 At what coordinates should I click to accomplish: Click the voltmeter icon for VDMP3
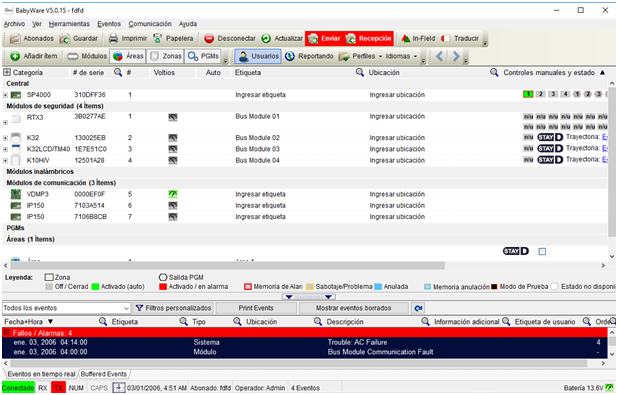tap(173, 194)
